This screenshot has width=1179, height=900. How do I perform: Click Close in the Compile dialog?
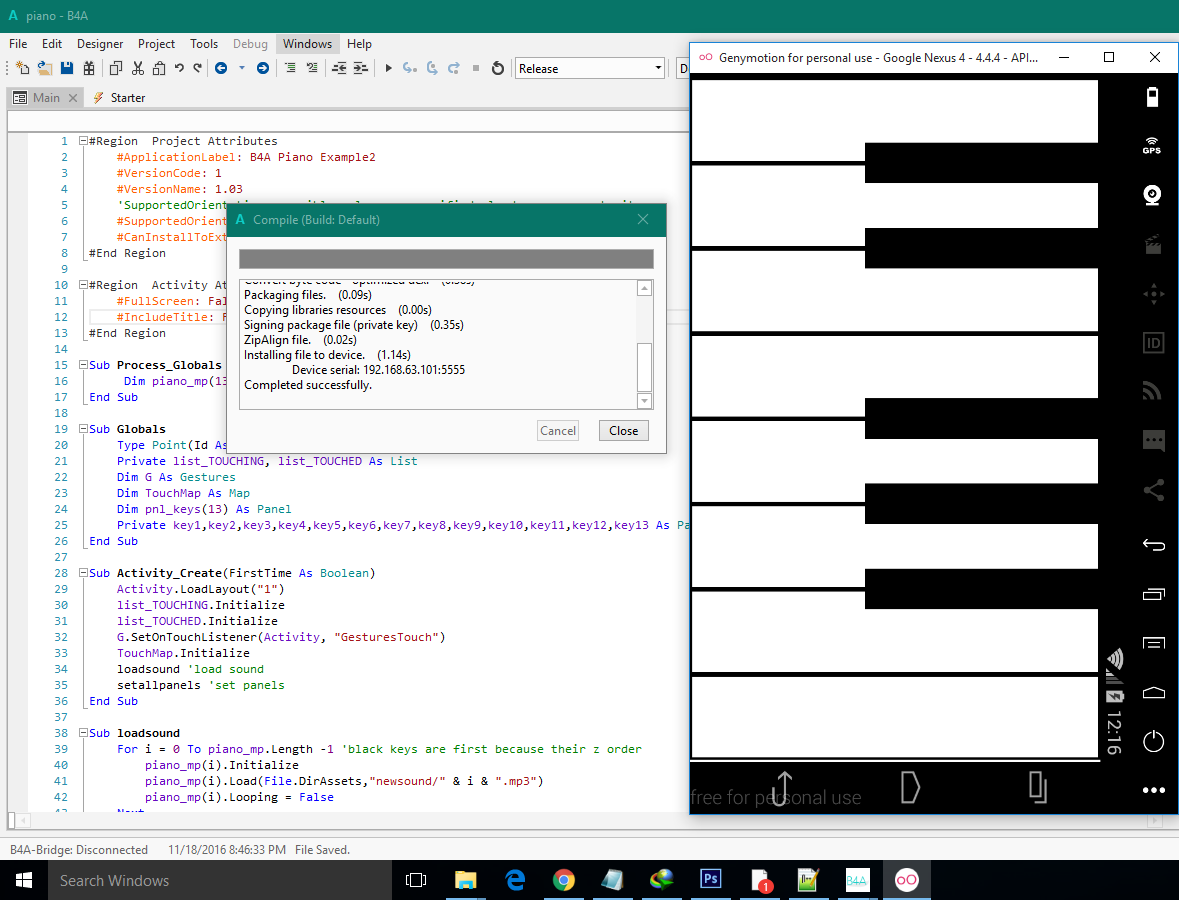coord(623,430)
